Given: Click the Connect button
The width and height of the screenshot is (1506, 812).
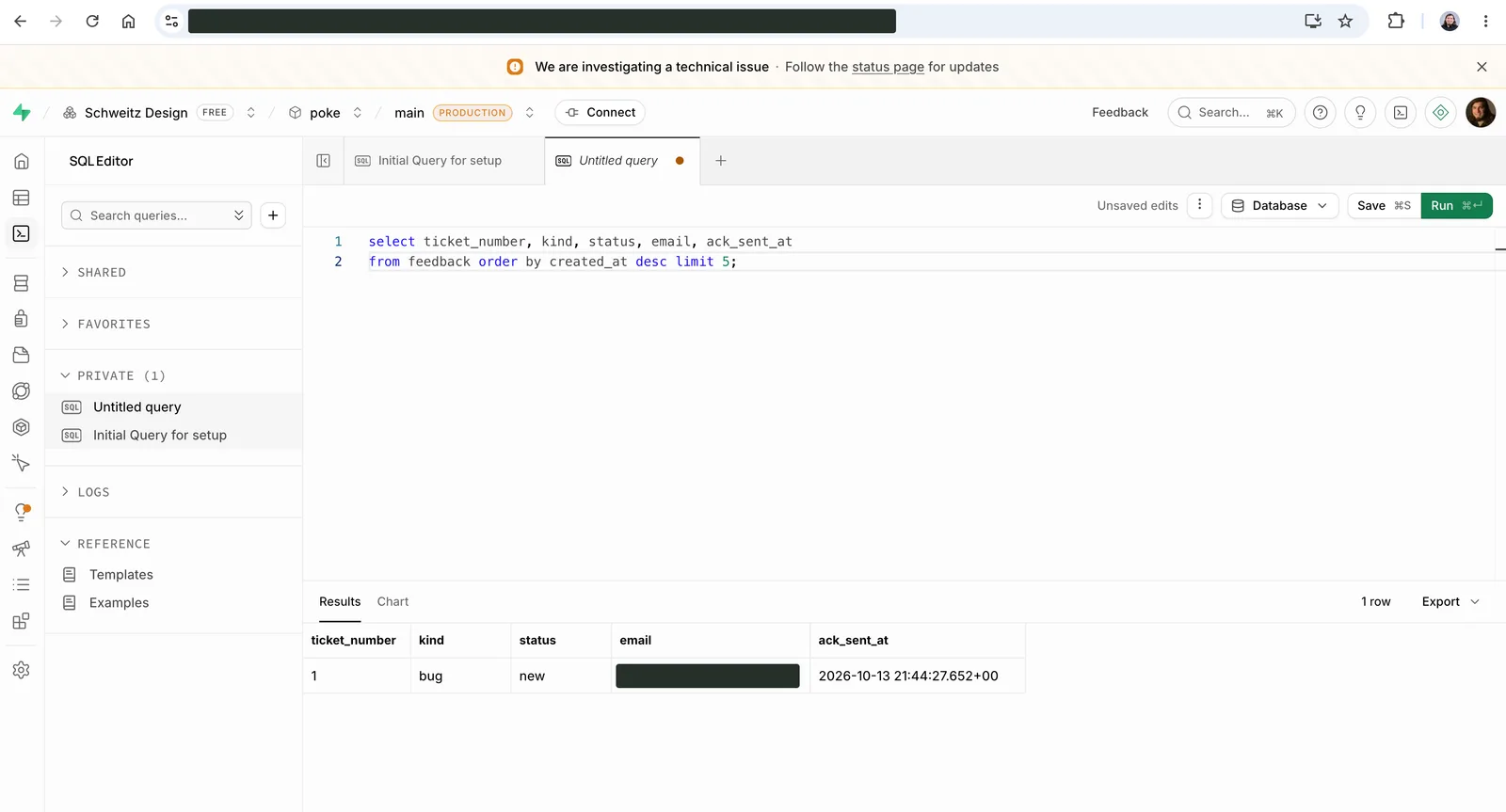Looking at the screenshot, I should tap(601, 113).
